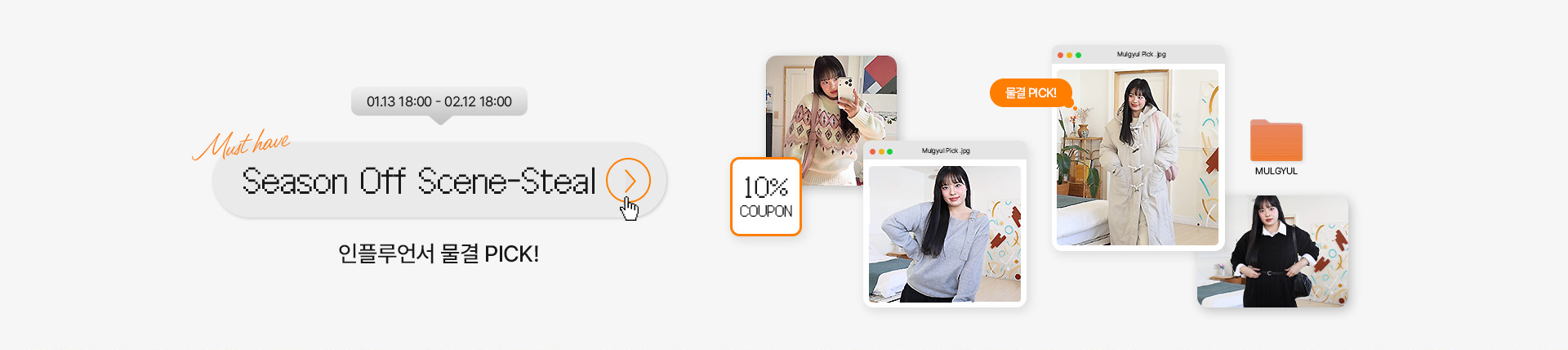Click the 10% COUPON badge

click(766, 197)
